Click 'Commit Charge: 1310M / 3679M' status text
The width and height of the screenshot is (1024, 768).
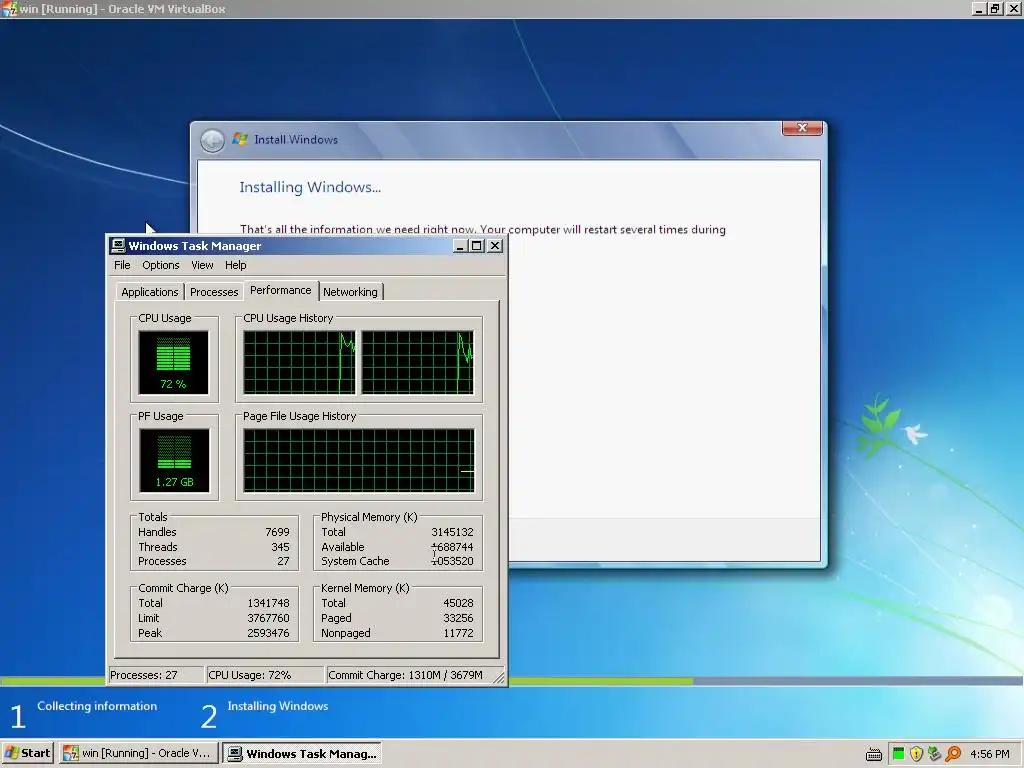point(405,675)
